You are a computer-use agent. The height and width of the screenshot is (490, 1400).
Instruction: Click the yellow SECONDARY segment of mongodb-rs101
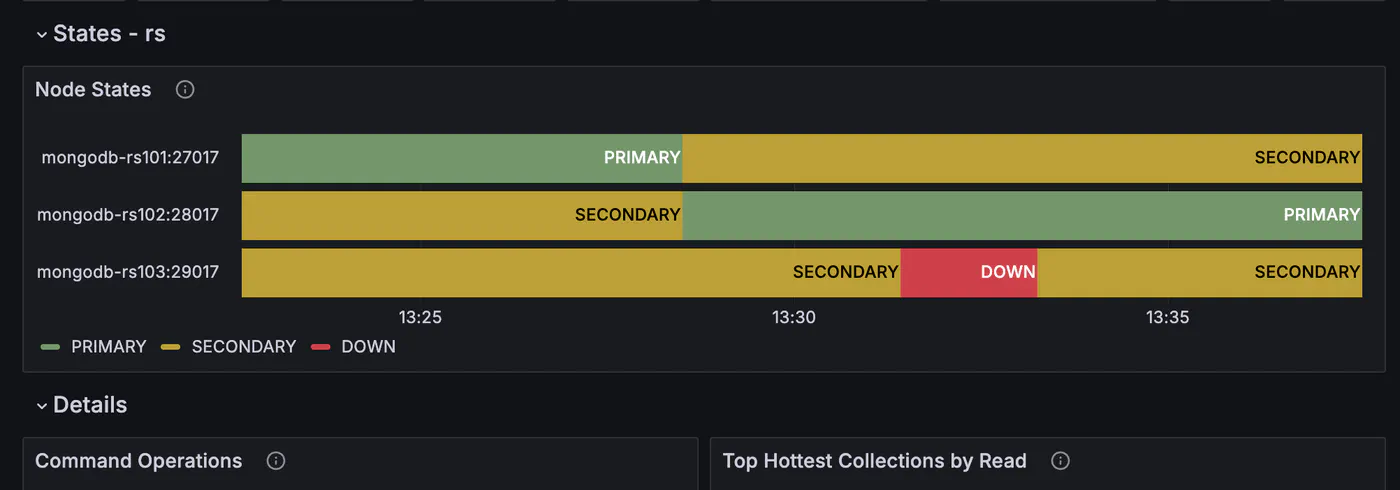pyautogui.click(x=1022, y=158)
